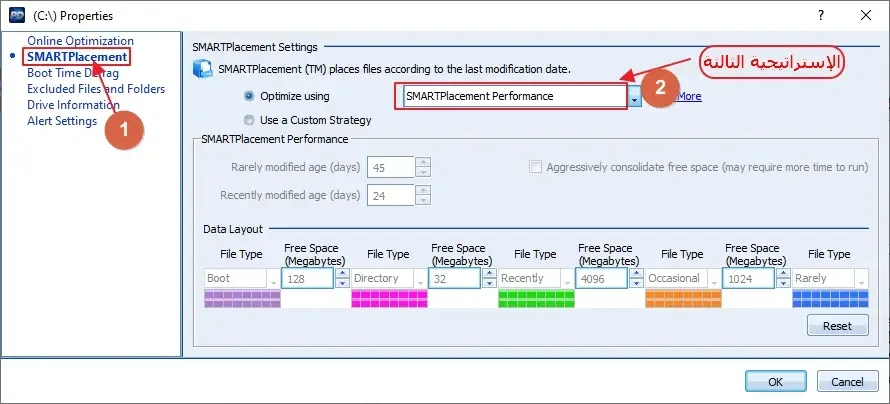Open the Recently file type dropdown
This screenshot has width=890, height=404.
coord(568,279)
